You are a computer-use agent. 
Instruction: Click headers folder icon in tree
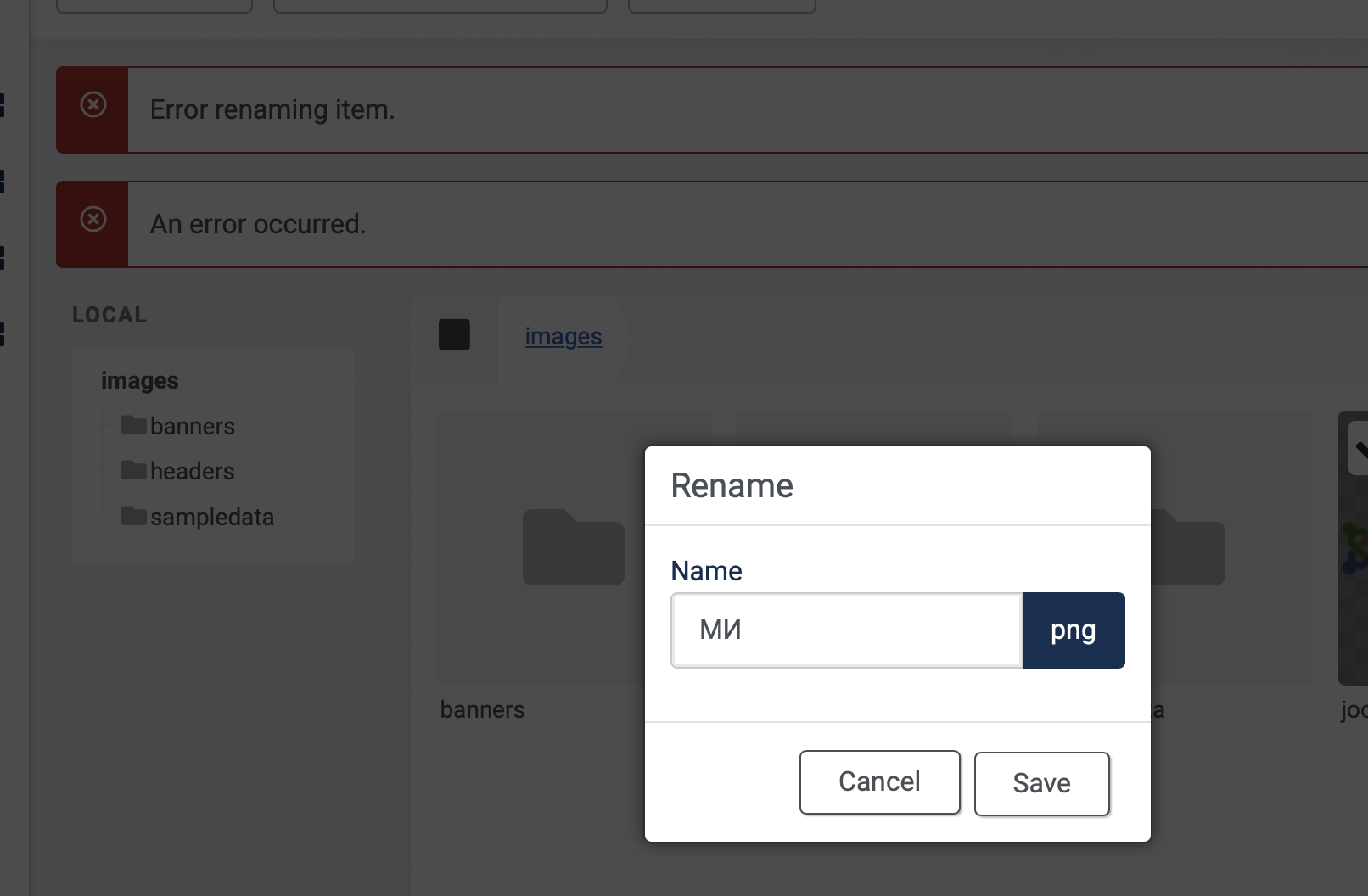tap(134, 469)
